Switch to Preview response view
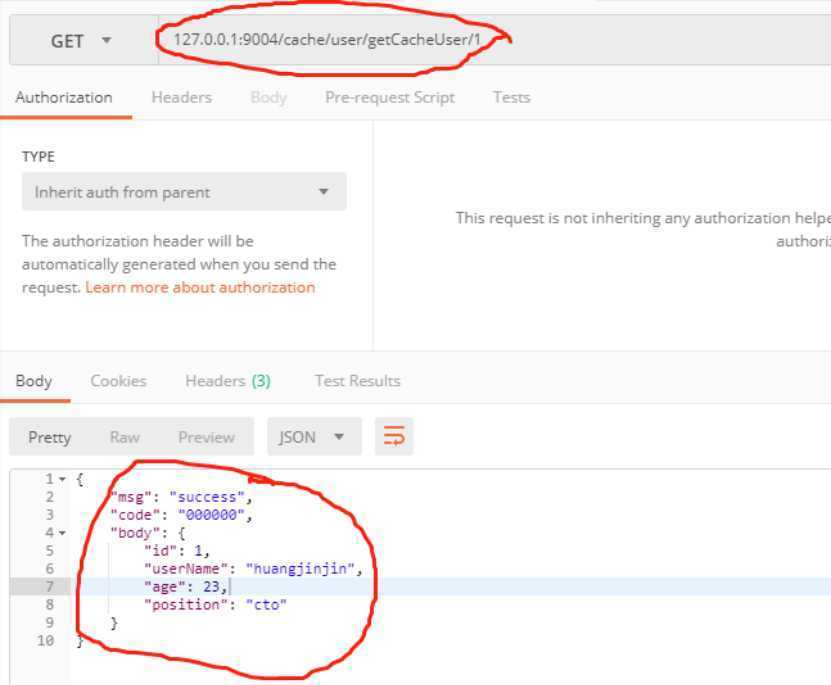 pos(206,437)
